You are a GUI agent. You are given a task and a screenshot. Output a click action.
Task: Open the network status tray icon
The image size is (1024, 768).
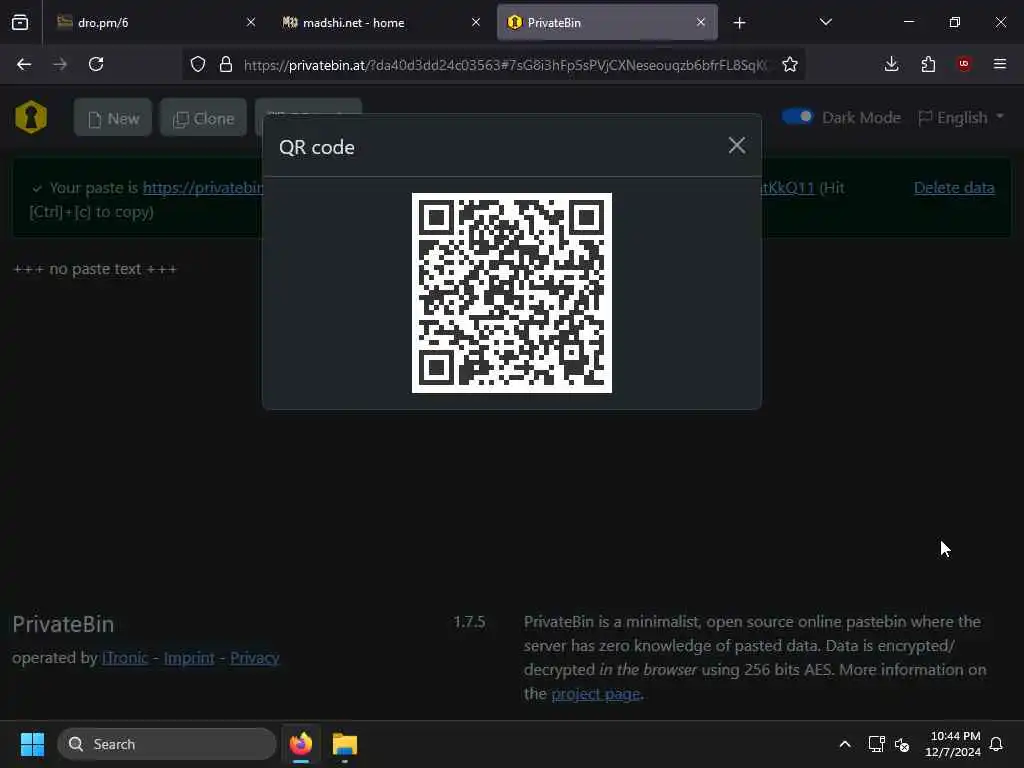[x=876, y=744]
